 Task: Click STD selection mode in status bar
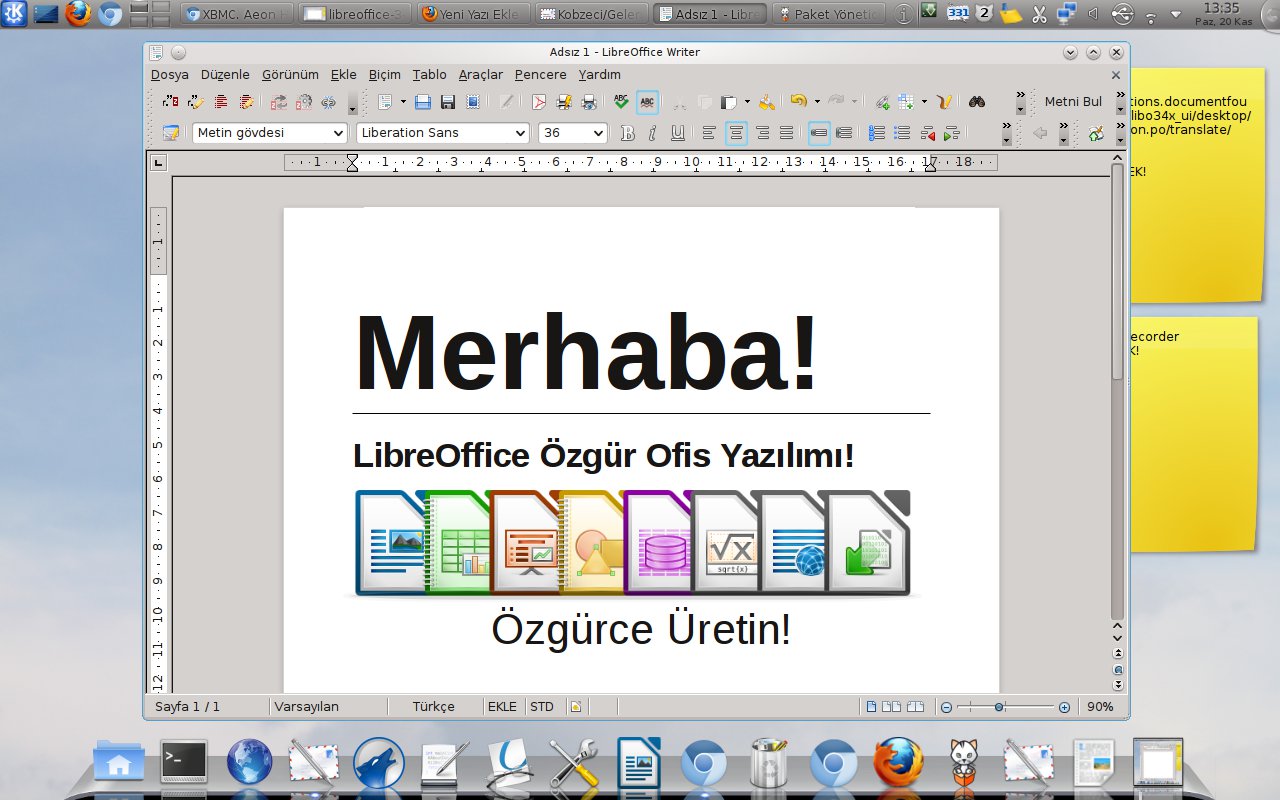541,706
